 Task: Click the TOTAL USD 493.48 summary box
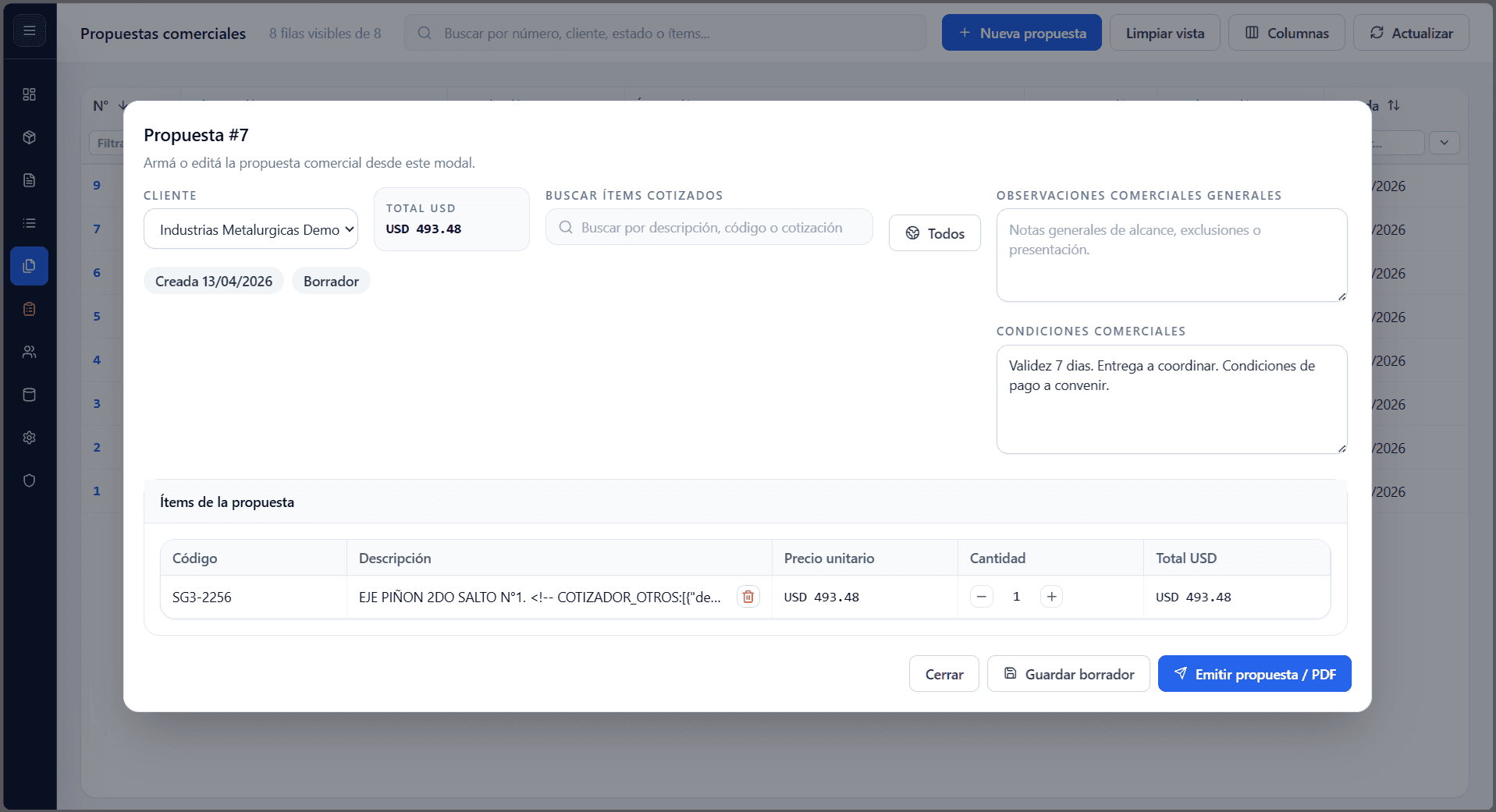tap(451, 219)
